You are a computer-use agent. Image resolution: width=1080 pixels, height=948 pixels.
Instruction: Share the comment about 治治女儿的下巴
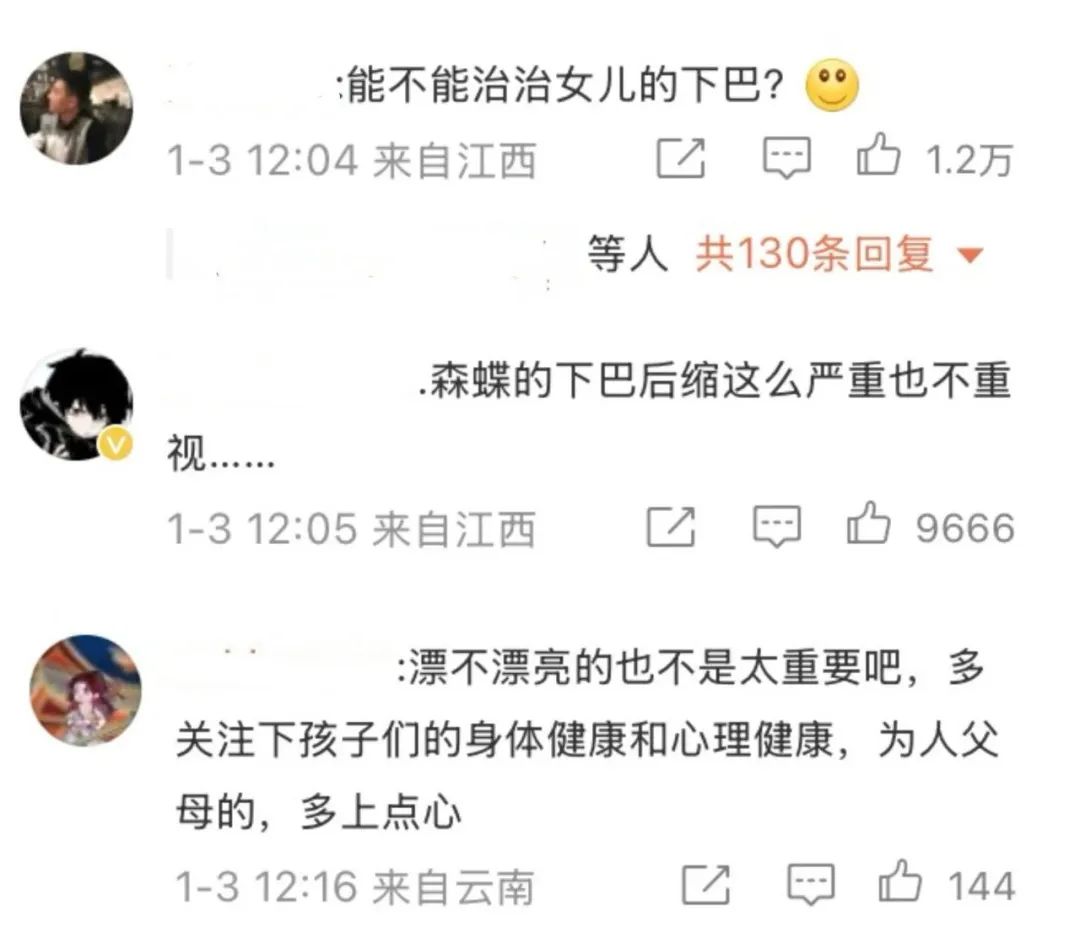(x=681, y=158)
